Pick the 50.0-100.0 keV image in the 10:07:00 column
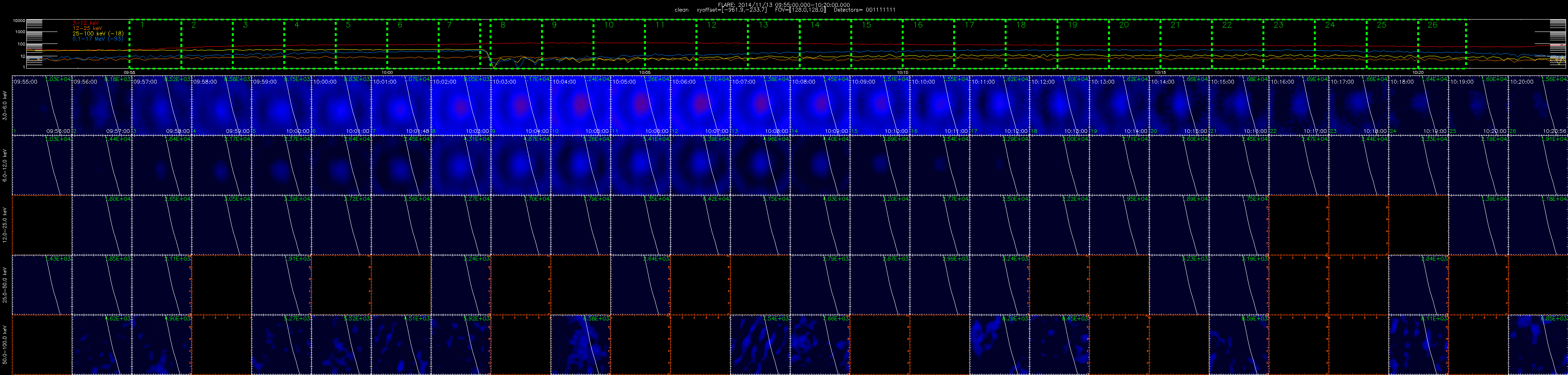This screenshot has width=1568, height=375. tap(761, 344)
